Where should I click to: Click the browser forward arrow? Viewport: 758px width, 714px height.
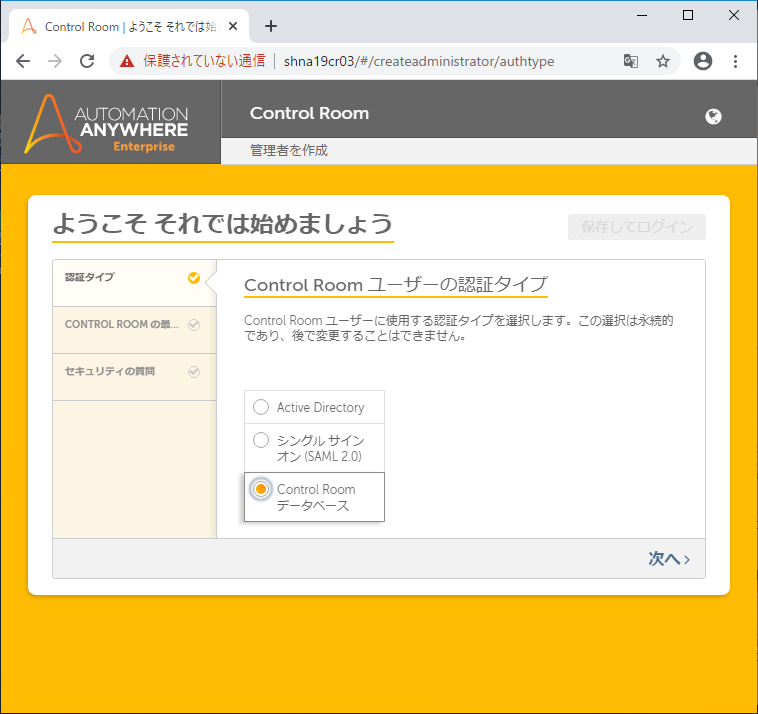(x=55, y=61)
